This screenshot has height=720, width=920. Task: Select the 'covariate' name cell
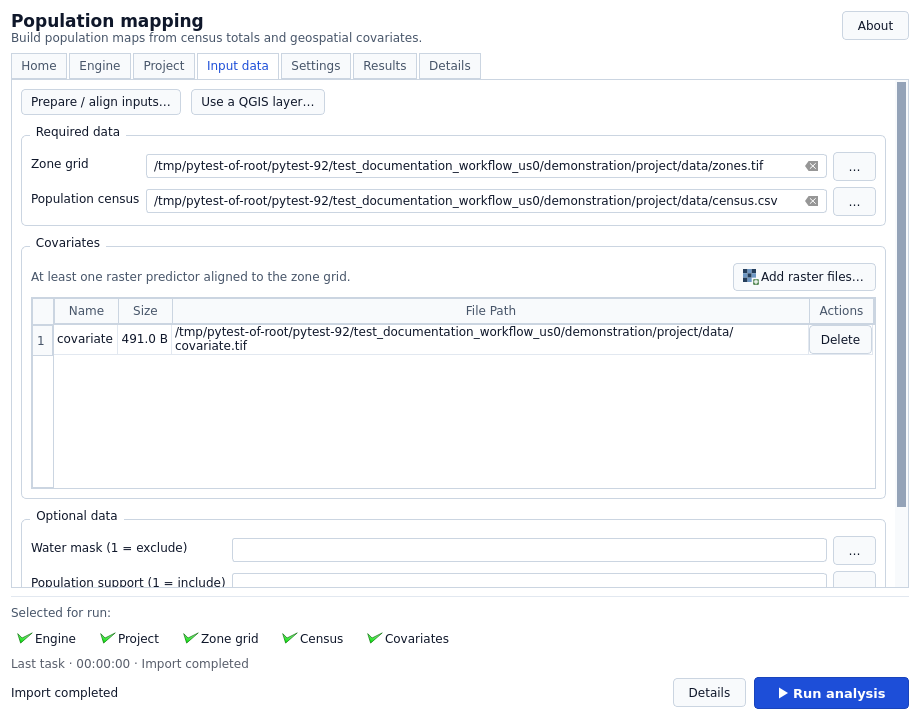click(85, 339)
